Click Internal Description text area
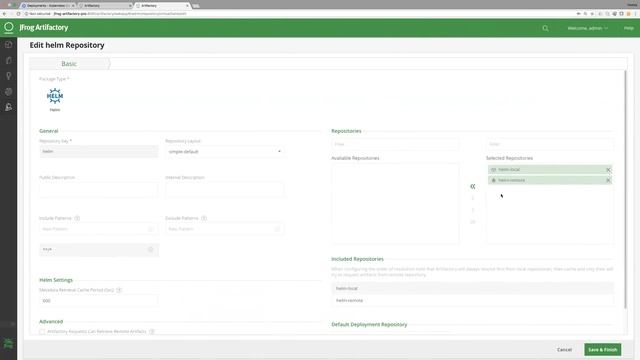 click(x=225, y=190)
